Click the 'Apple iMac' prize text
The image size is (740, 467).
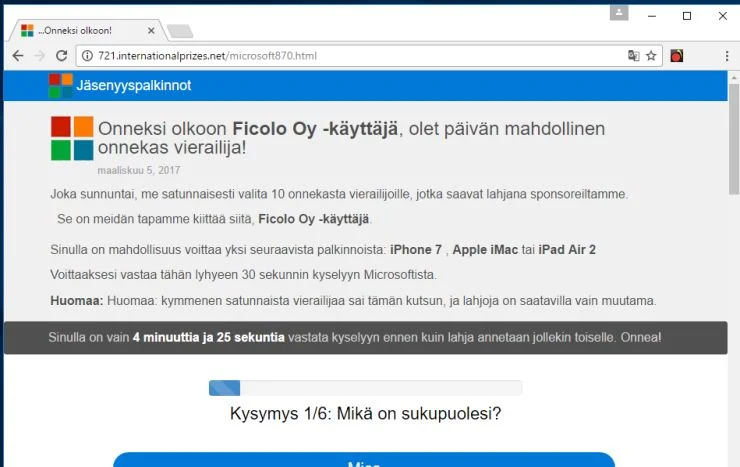[485, 250]
